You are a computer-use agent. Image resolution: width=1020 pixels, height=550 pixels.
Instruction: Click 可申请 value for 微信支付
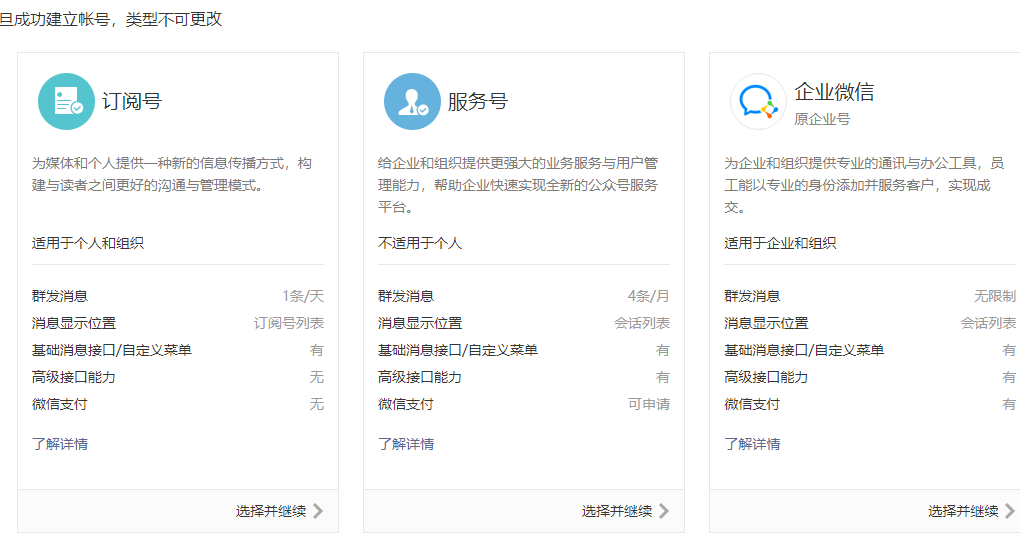(649, 404)
